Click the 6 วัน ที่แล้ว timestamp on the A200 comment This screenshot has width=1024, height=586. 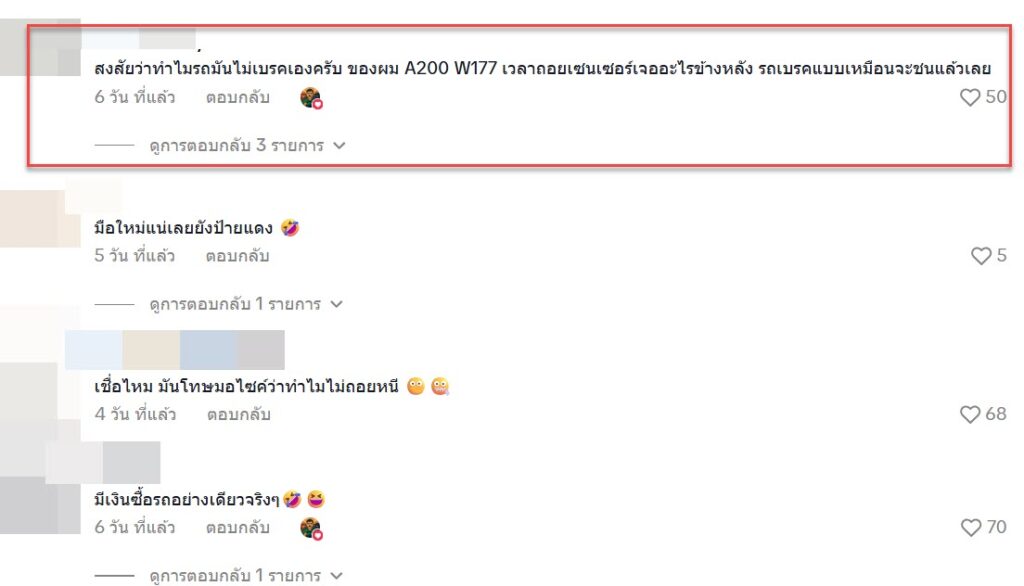(x=135, y=97)
